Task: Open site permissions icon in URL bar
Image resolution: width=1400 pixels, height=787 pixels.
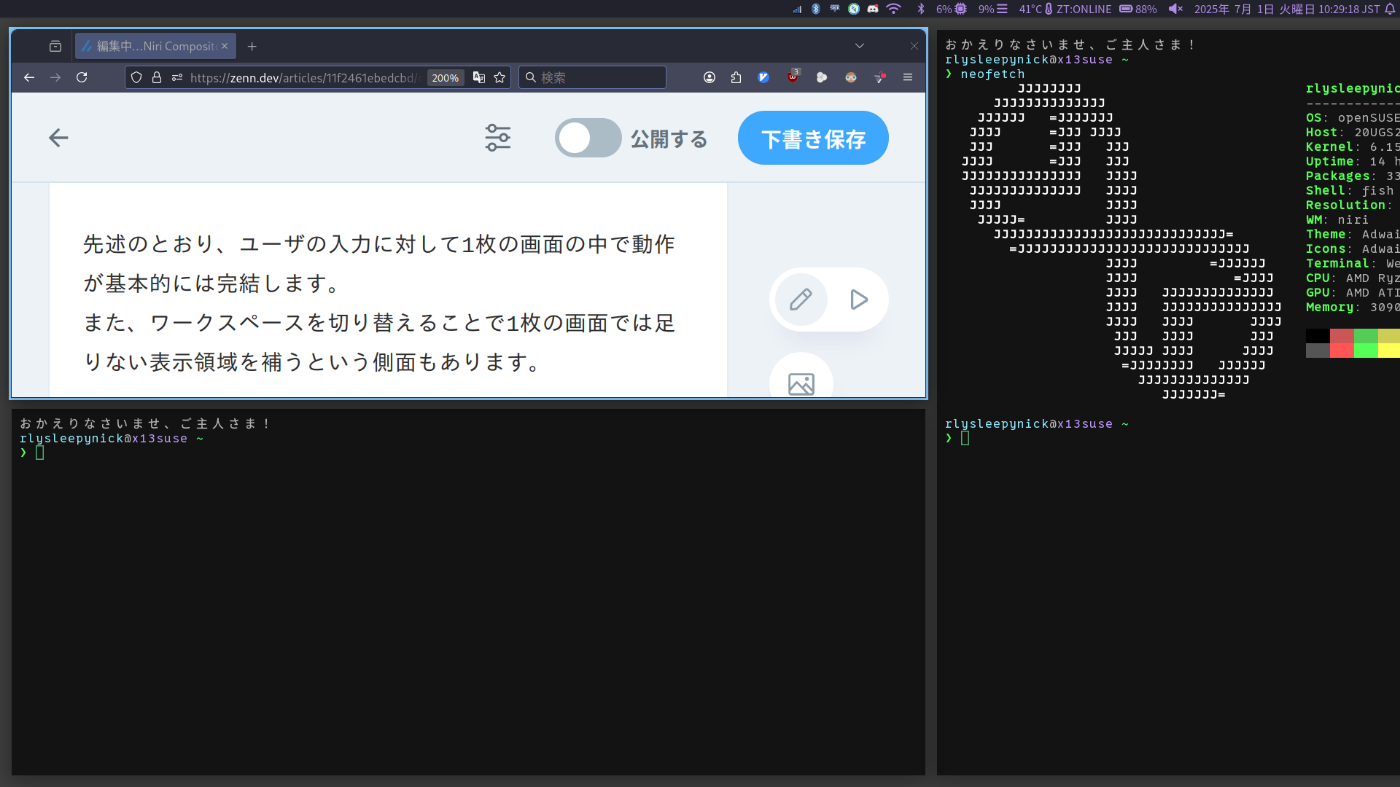Action: [x=177, y=77]
